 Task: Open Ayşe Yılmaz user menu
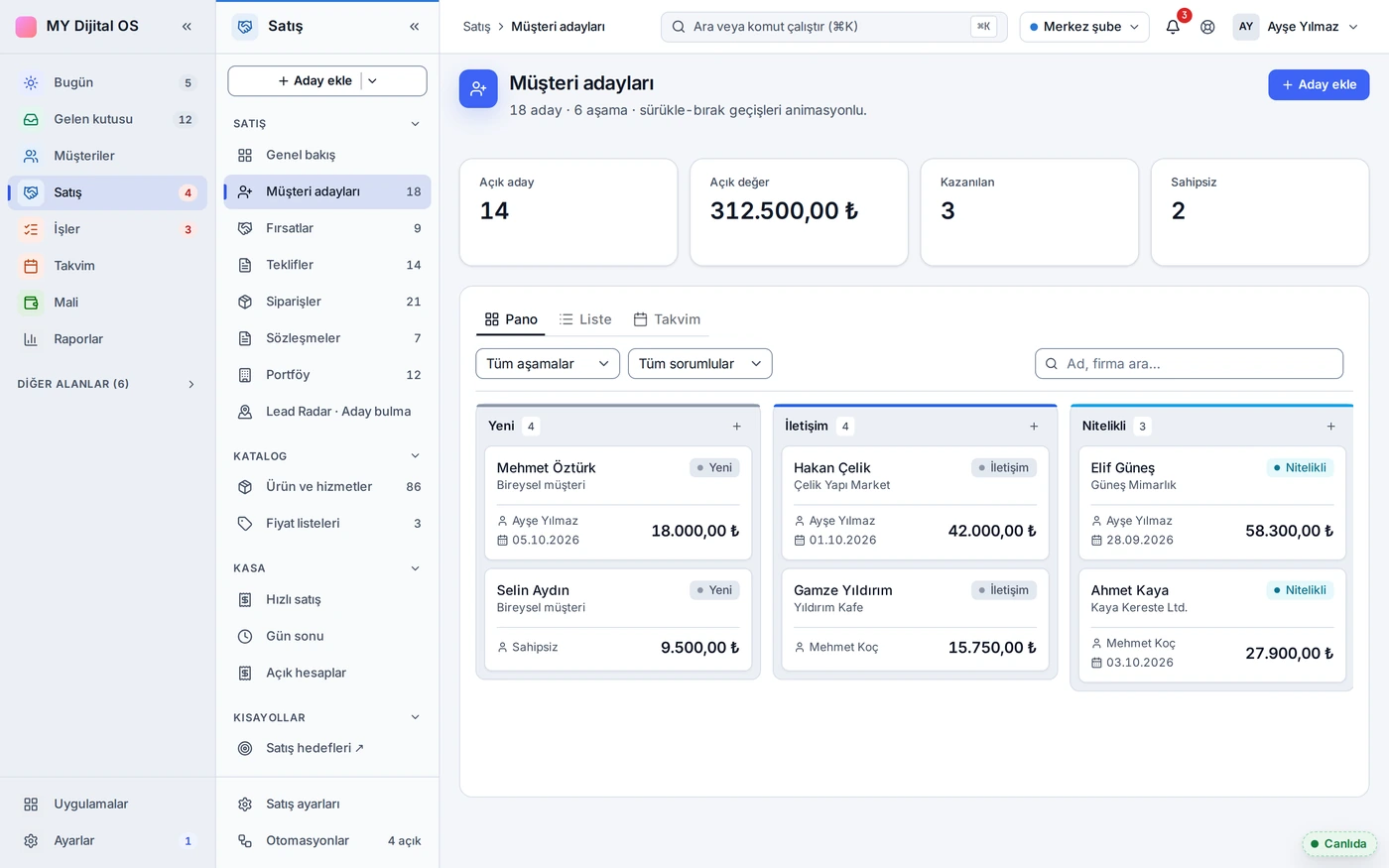pos(1296,27)
